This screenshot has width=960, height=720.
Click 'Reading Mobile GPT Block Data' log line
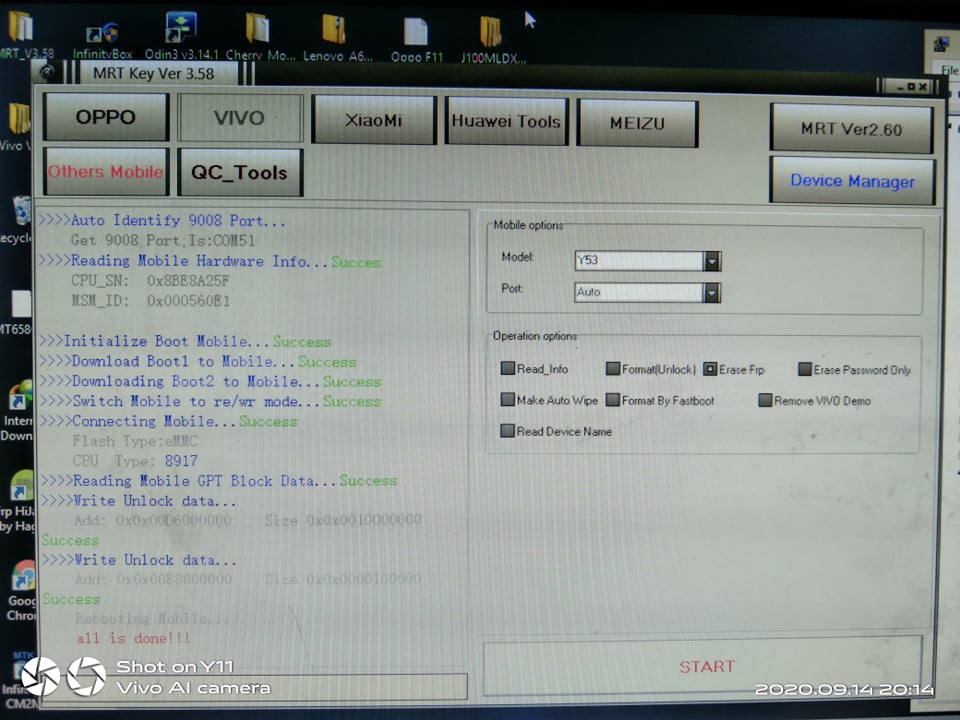(219, 481)
